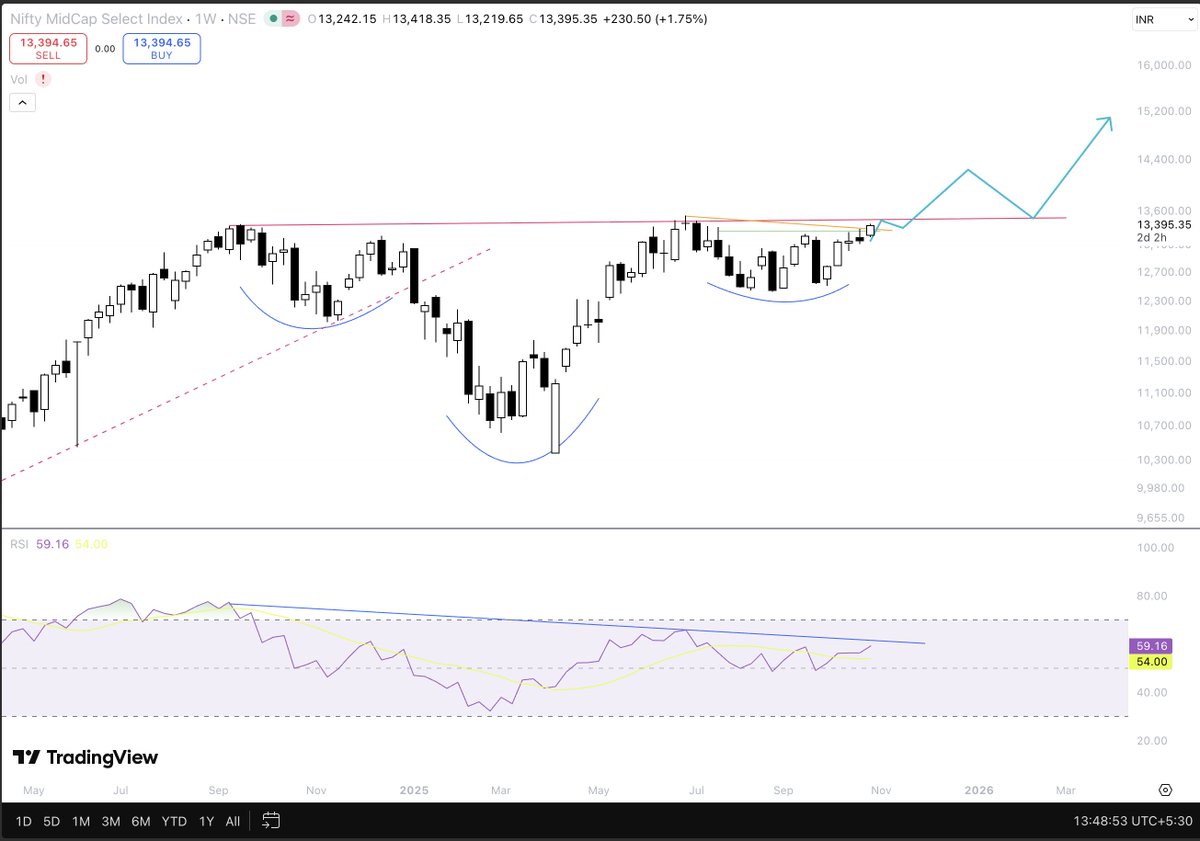Image resolution: width=1200 pixels, height=841 pixels.
Task: Click the 1W interval label in legend
Action: (207, 19)
